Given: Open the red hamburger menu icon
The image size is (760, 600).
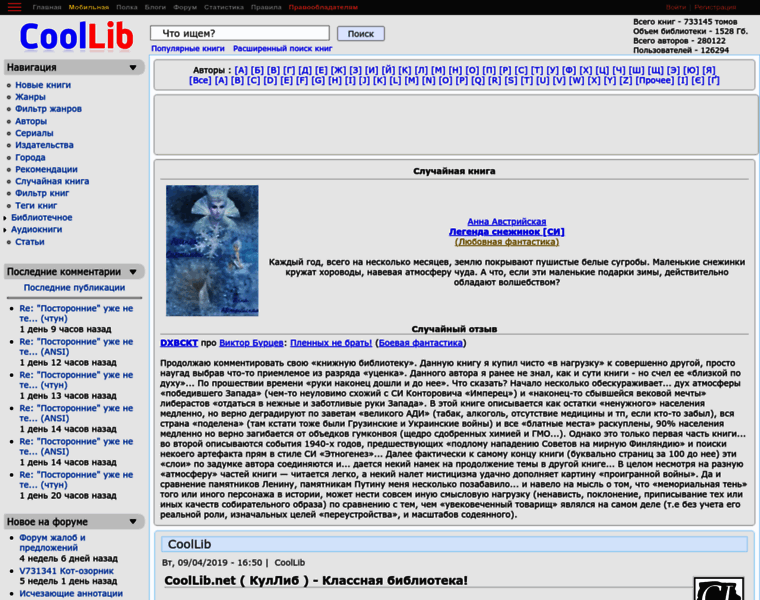Looking at the screenshot, I should click(x=15, y=7).
